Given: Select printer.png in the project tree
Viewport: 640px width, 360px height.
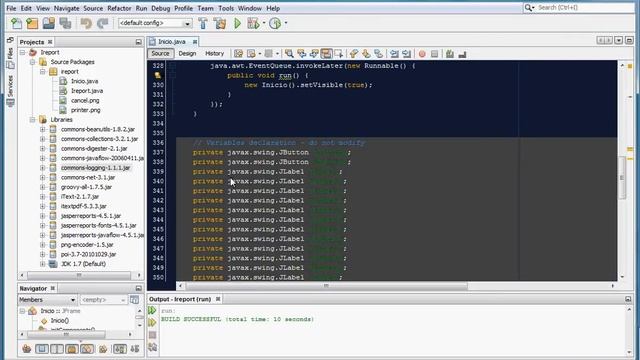Looking at the screenshot, I should (x=86, y=110).
